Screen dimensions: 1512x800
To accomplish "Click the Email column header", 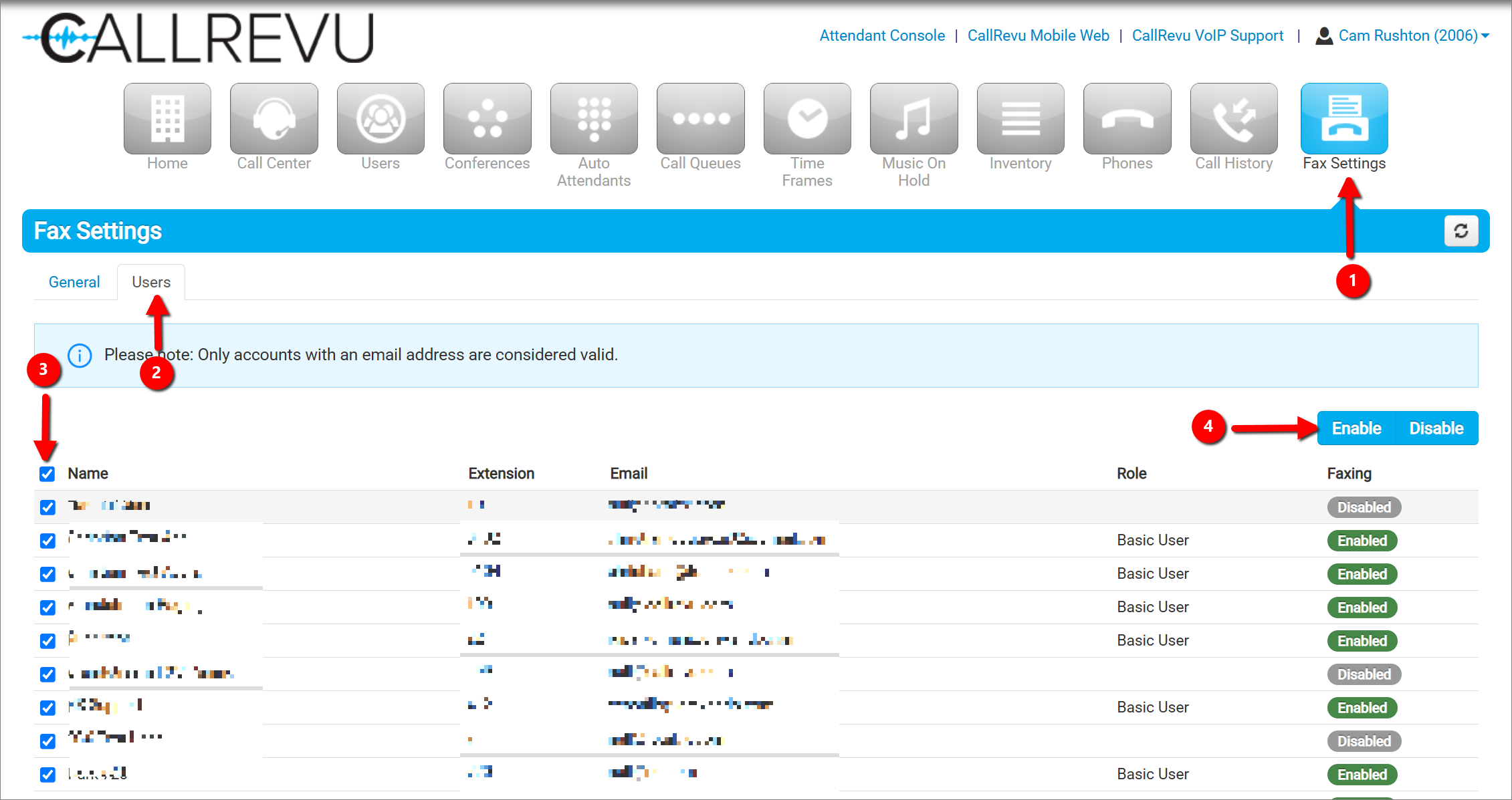I will (x=629, y=474).
